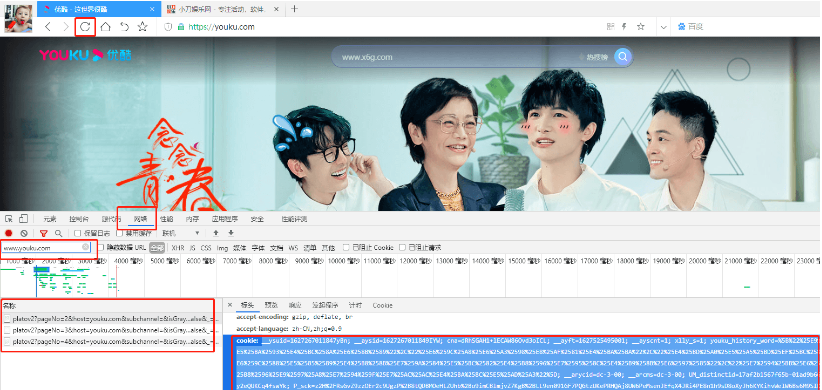Open the 计时 (Timing) request detail tab
This screenshot has height=390, width=822.
(x=355, y=305)
